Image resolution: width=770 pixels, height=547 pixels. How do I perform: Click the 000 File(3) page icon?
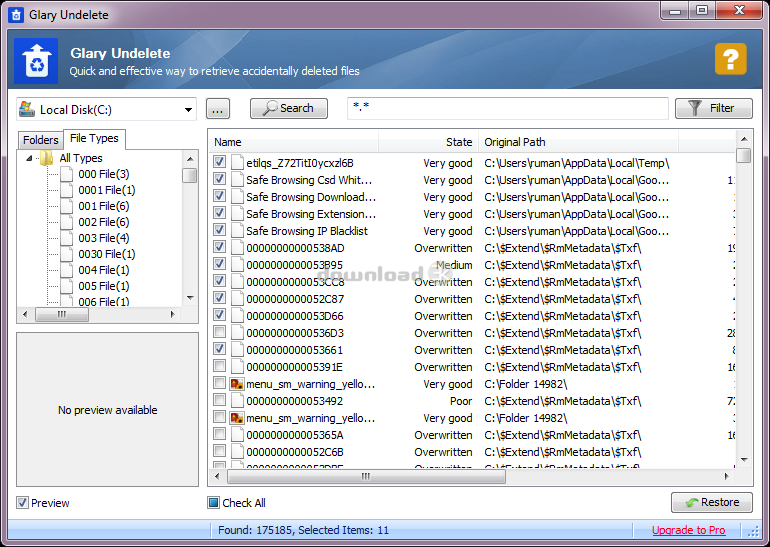pos(66,174)
